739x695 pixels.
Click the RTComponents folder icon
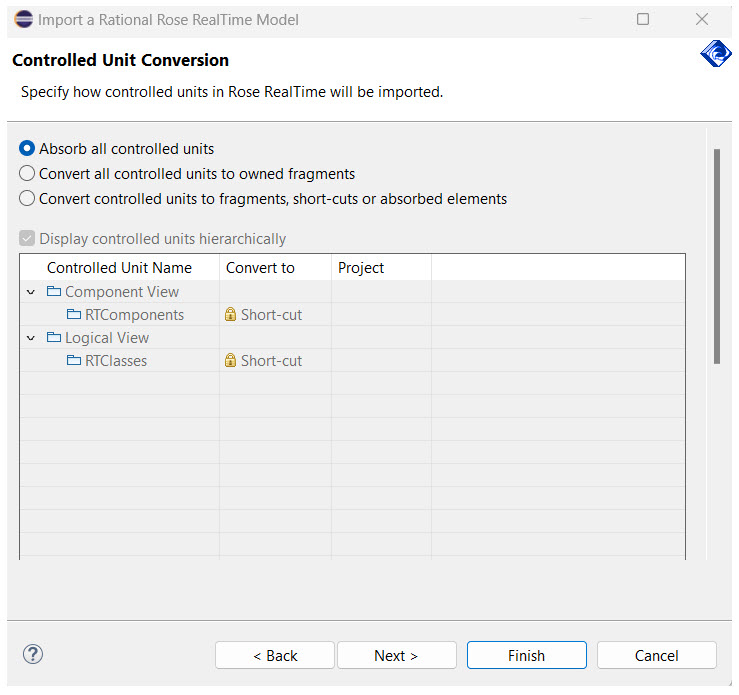(x=74, y=315)
